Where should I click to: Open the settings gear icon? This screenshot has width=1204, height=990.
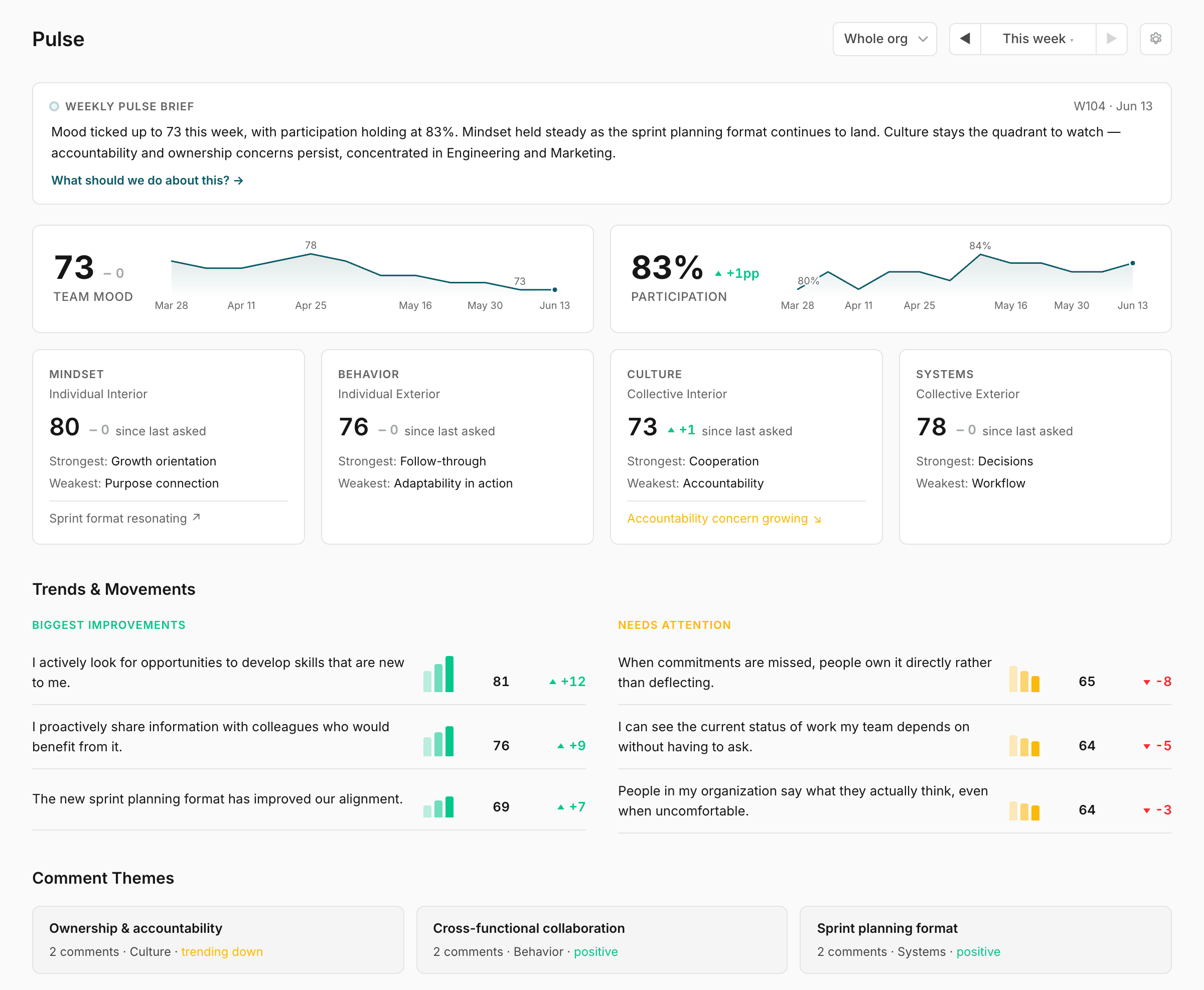[x=1155, y=39]
